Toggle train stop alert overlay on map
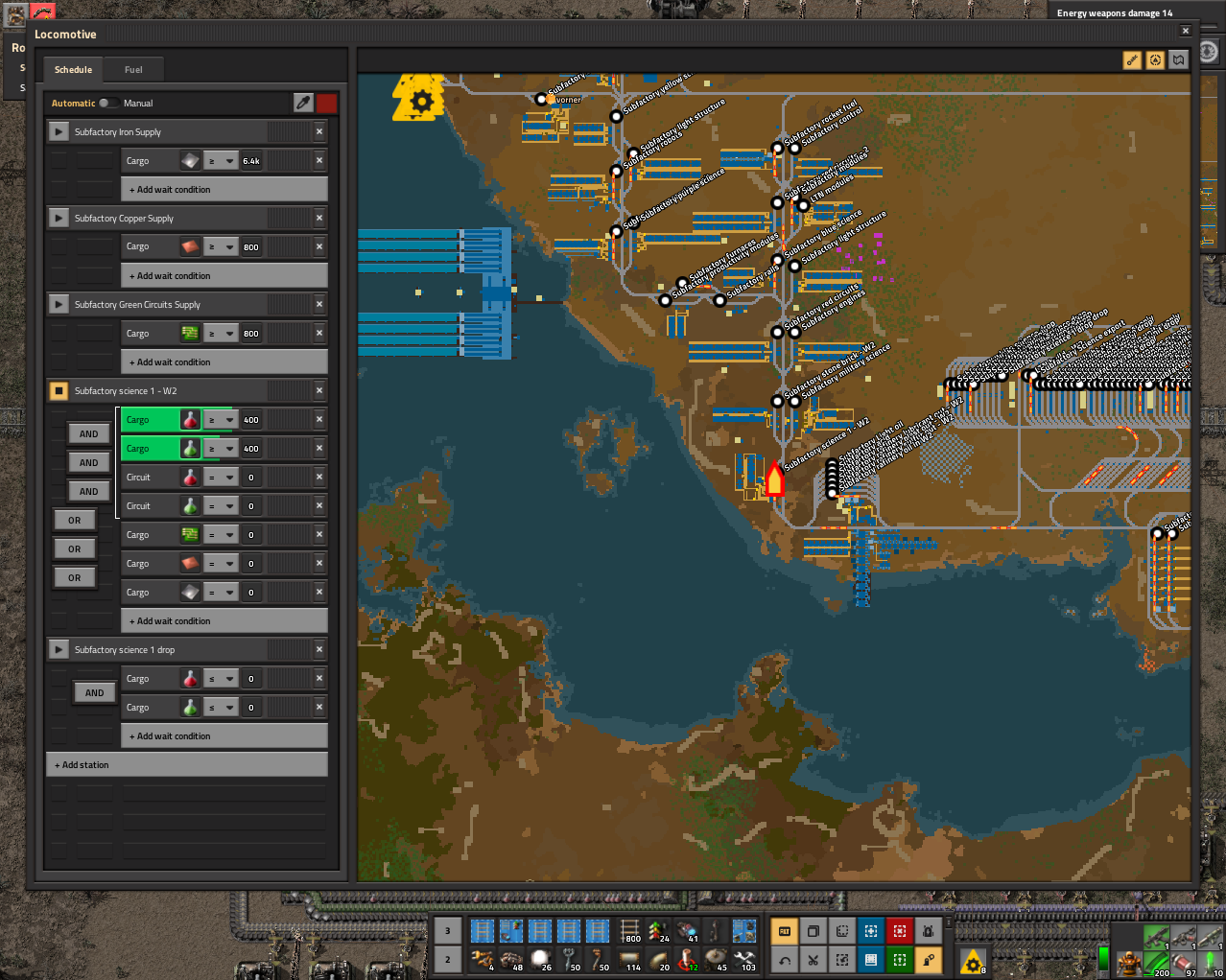This screenshot has width=1226, height=980. coord(1155,60)
